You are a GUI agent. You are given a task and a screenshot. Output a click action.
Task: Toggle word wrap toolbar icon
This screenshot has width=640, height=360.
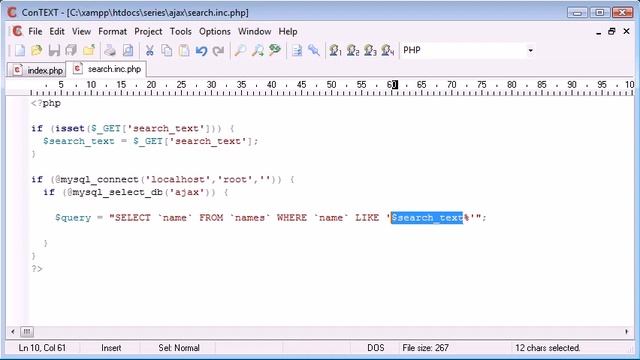(297, 51)
